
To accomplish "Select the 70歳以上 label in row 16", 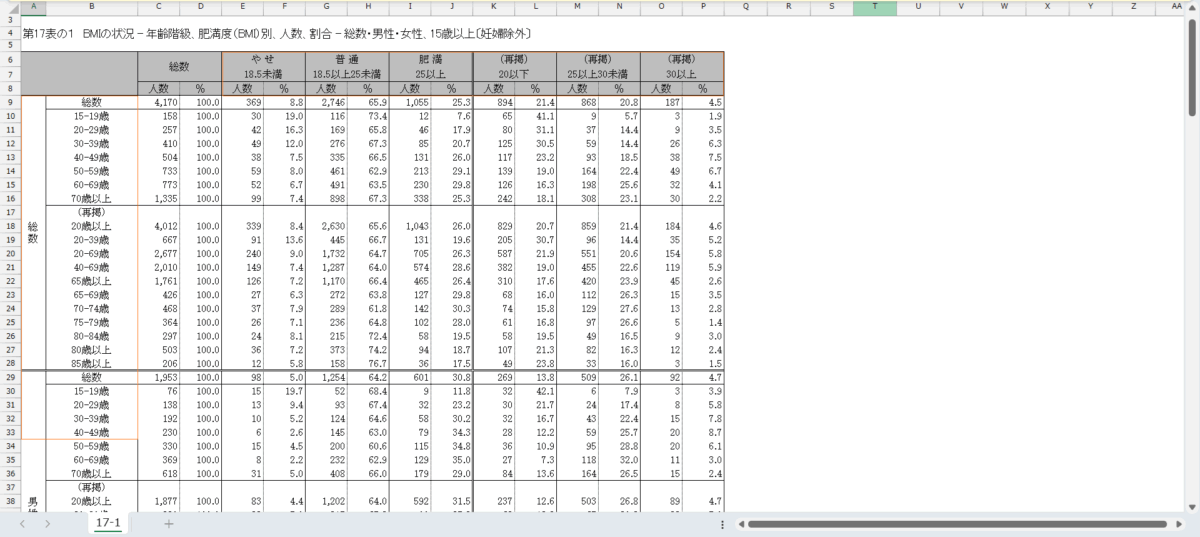I will (91, 200).
